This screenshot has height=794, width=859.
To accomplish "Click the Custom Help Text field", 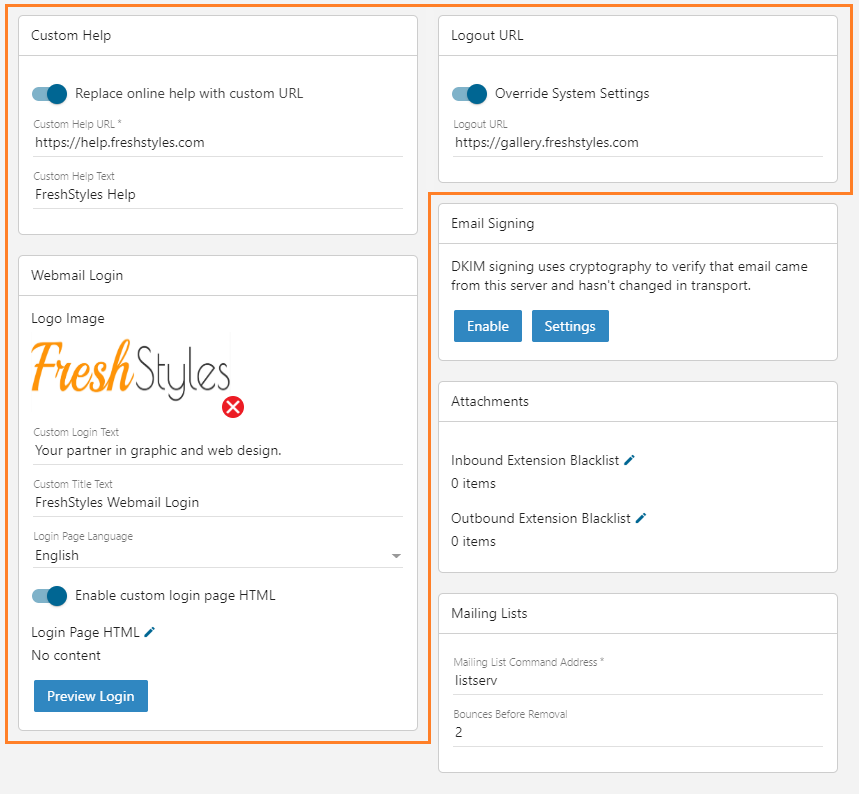I will point(218,195).
